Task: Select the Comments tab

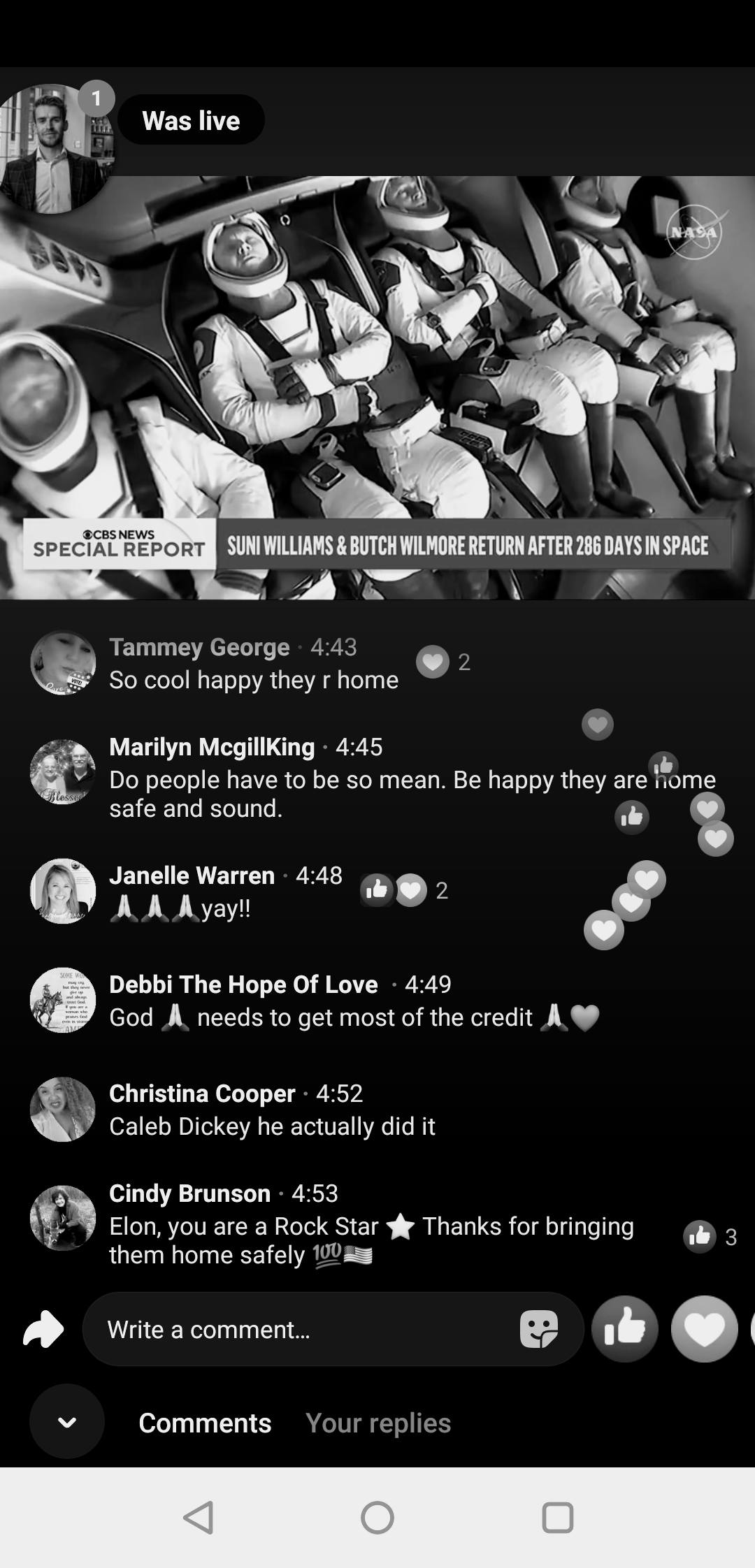Action: pyautogui.click(x=205, y=1422)
